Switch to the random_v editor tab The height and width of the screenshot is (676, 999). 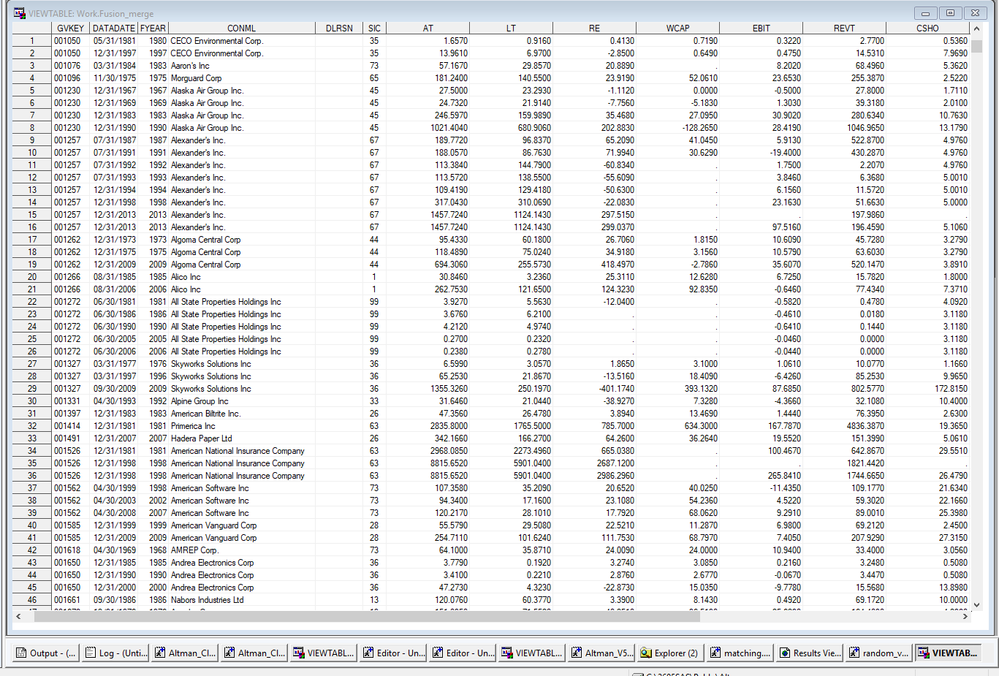tap(879, 653)
